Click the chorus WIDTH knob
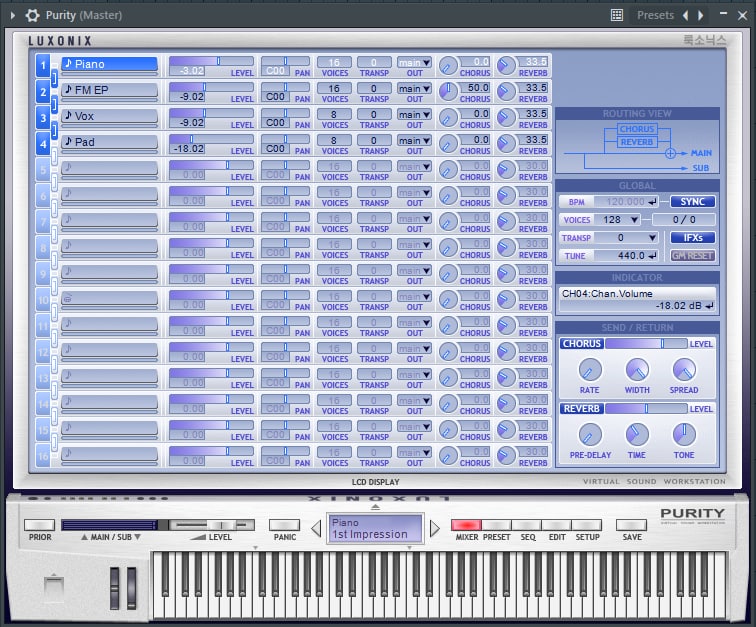 637,370
